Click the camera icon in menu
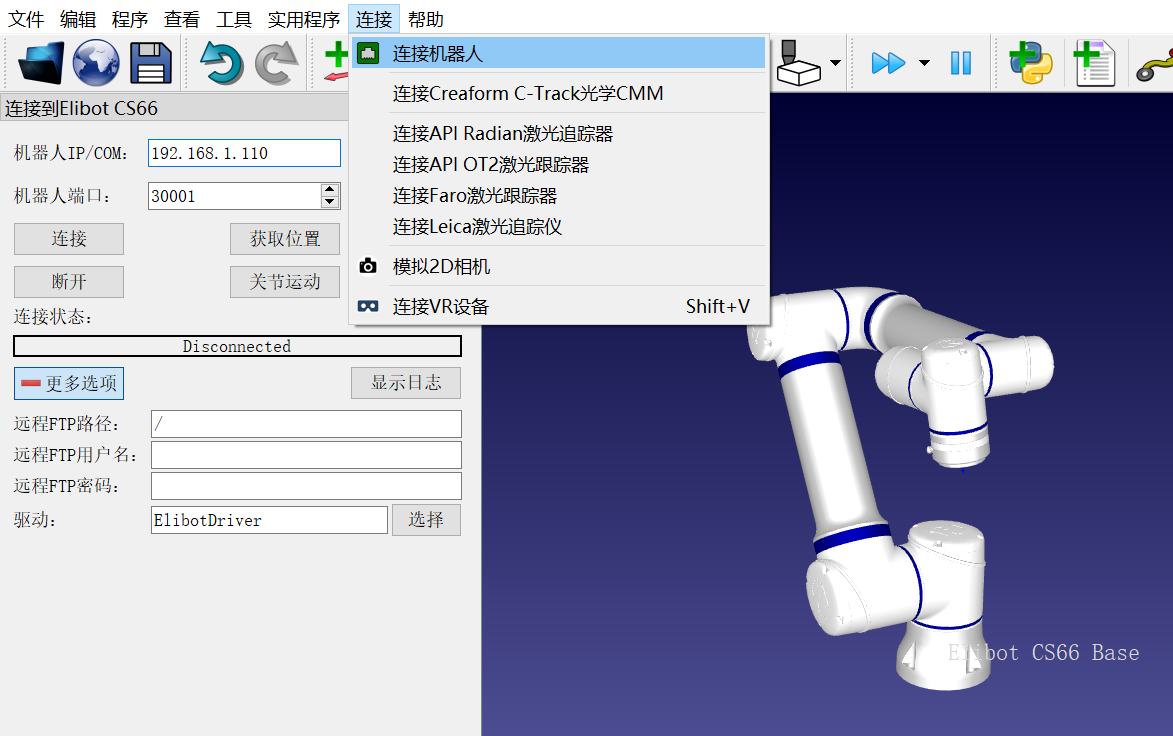1173x736 pixels. point(367,266)
